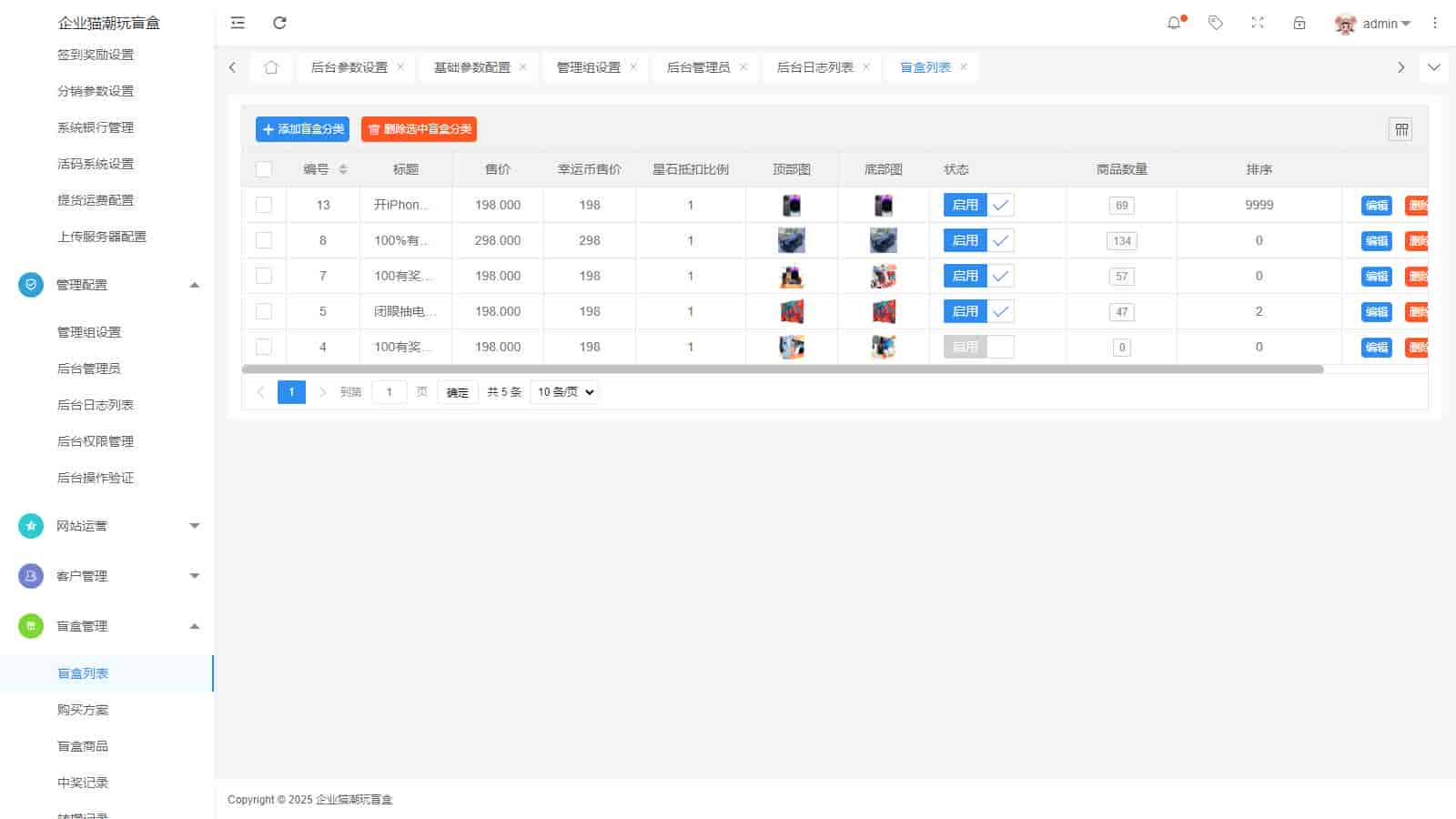The height and width of the screenshot is (819, 1456).
Task: Open the home tab icon
Action: click(x=271, y=67)
